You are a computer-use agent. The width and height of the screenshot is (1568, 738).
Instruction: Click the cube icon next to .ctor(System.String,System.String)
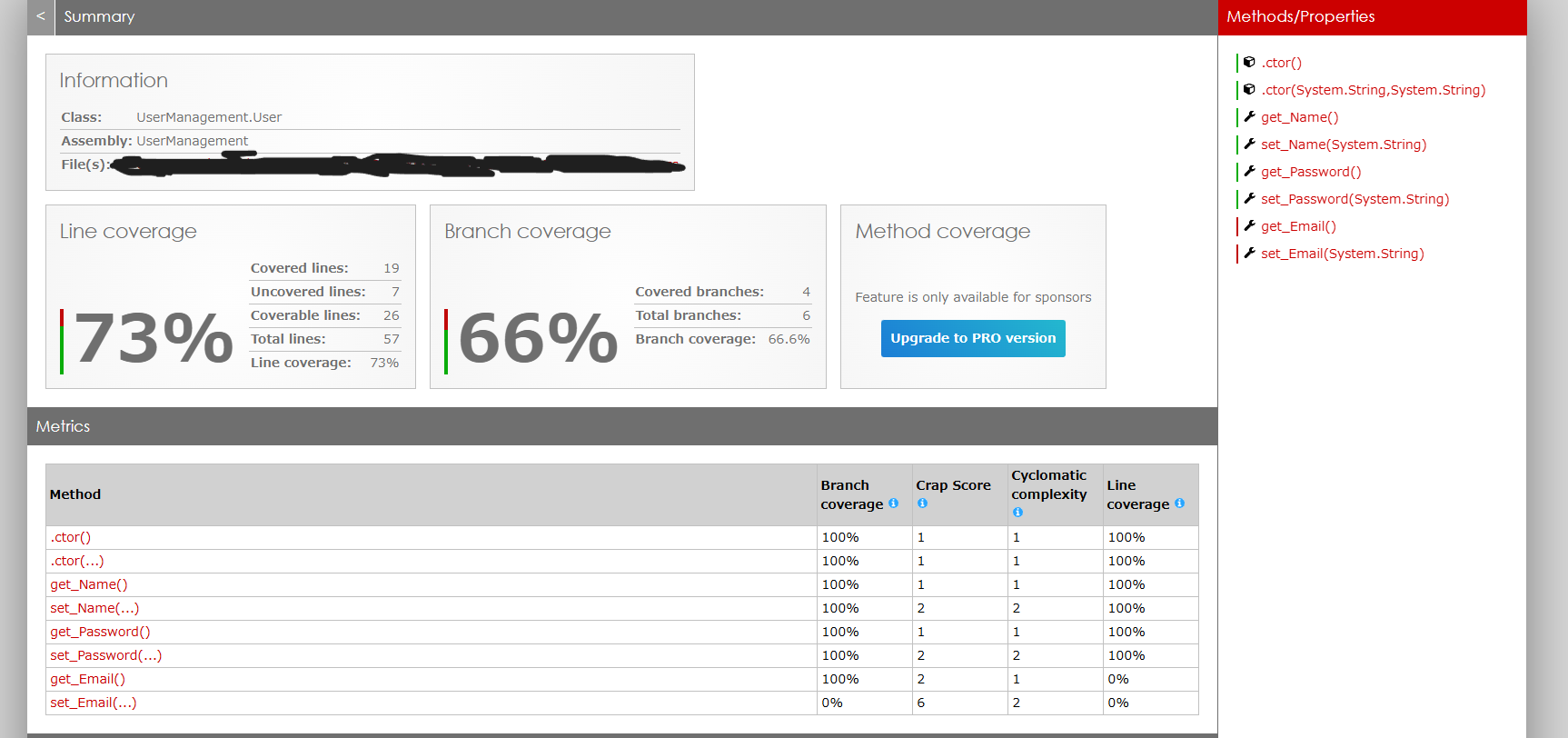(1249, 89)
